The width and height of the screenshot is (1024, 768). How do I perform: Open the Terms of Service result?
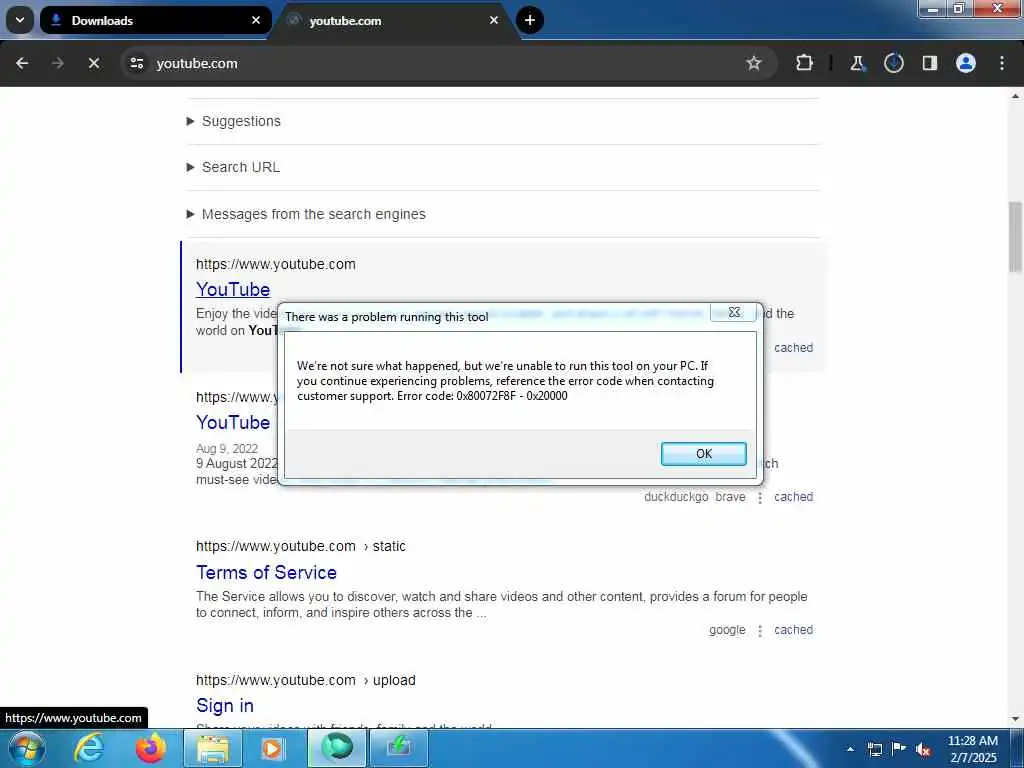click(266, 573)
